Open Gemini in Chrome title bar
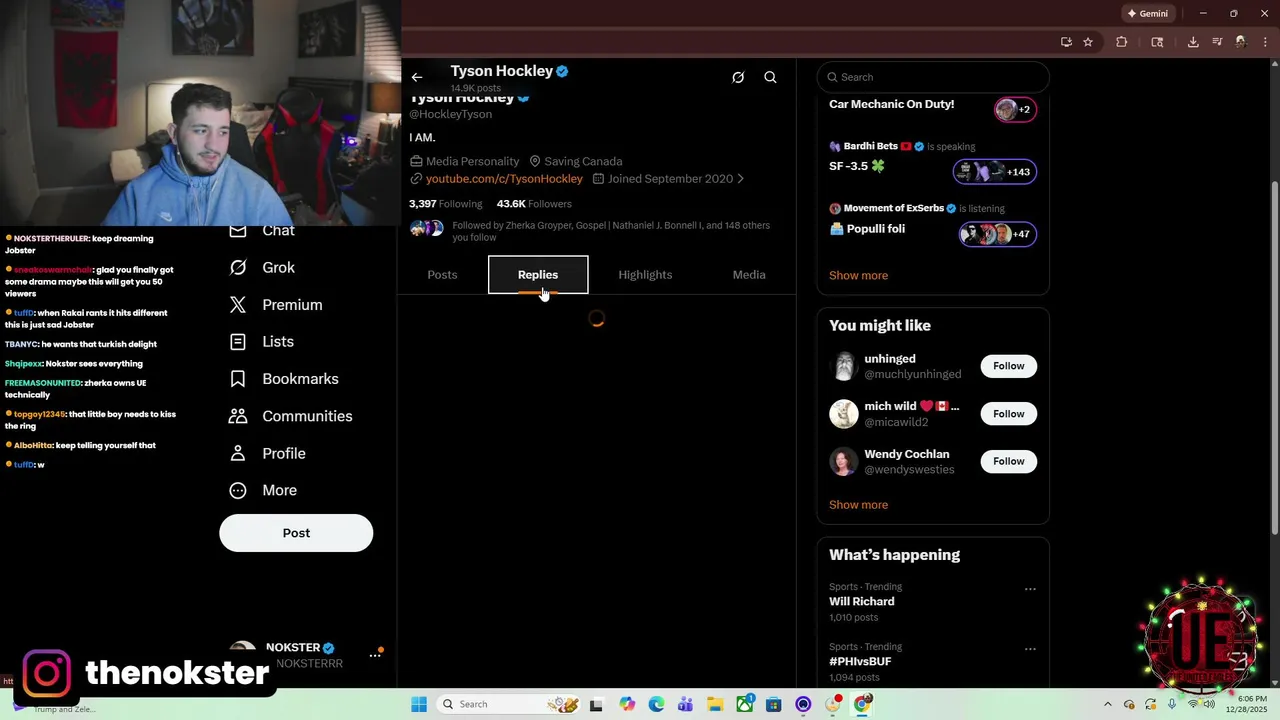The width and height of the screenshot is (1280, 720). (x=1147, y=14)
